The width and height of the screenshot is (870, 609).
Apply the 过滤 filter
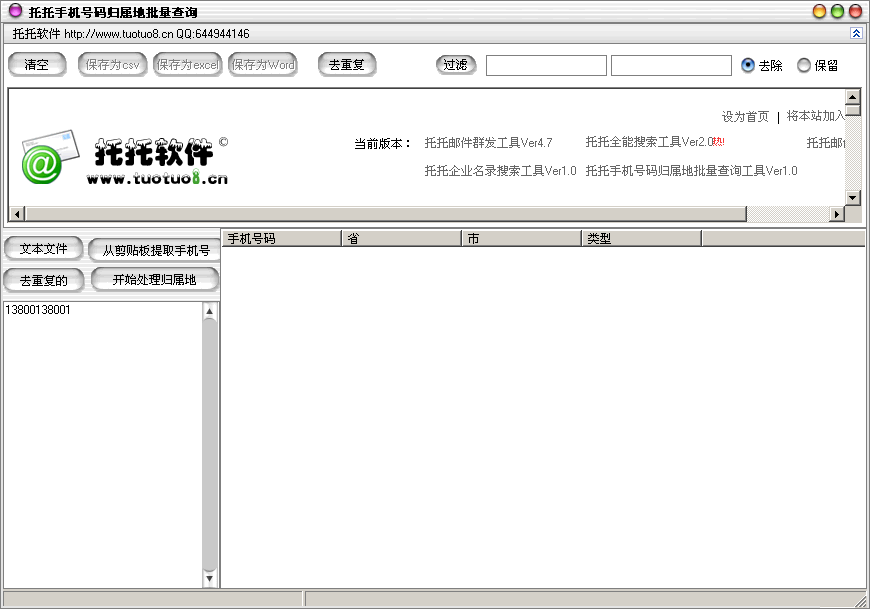pos(456,64)
